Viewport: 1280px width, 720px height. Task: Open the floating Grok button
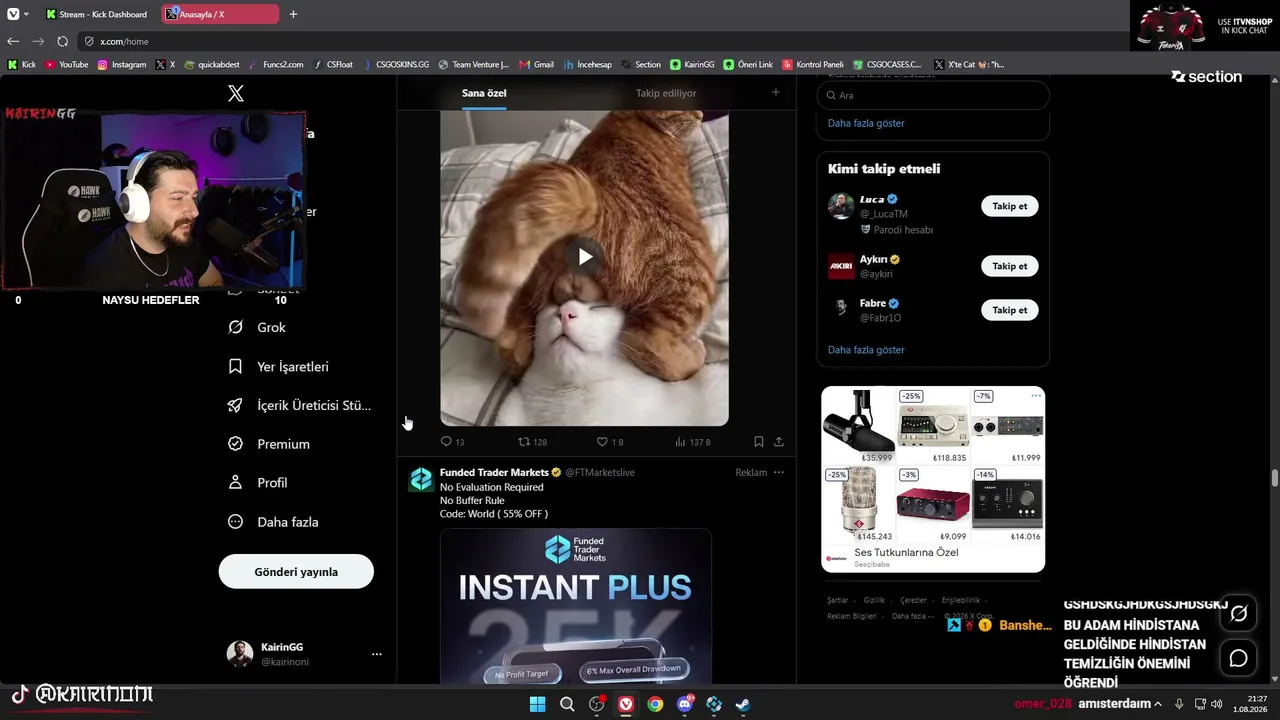click(x=1239, y=613)
